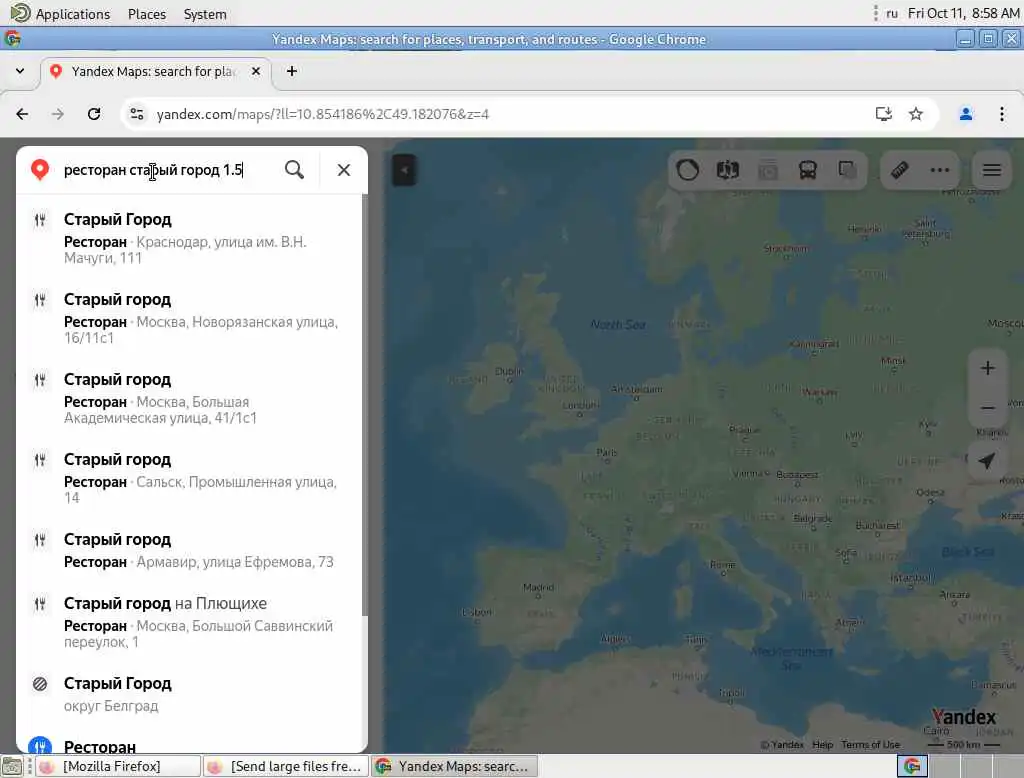This screenshot has width=1024, height=778.
Task: Click the date and time clock
Action: pyautogui.click(x=963, y=13)
